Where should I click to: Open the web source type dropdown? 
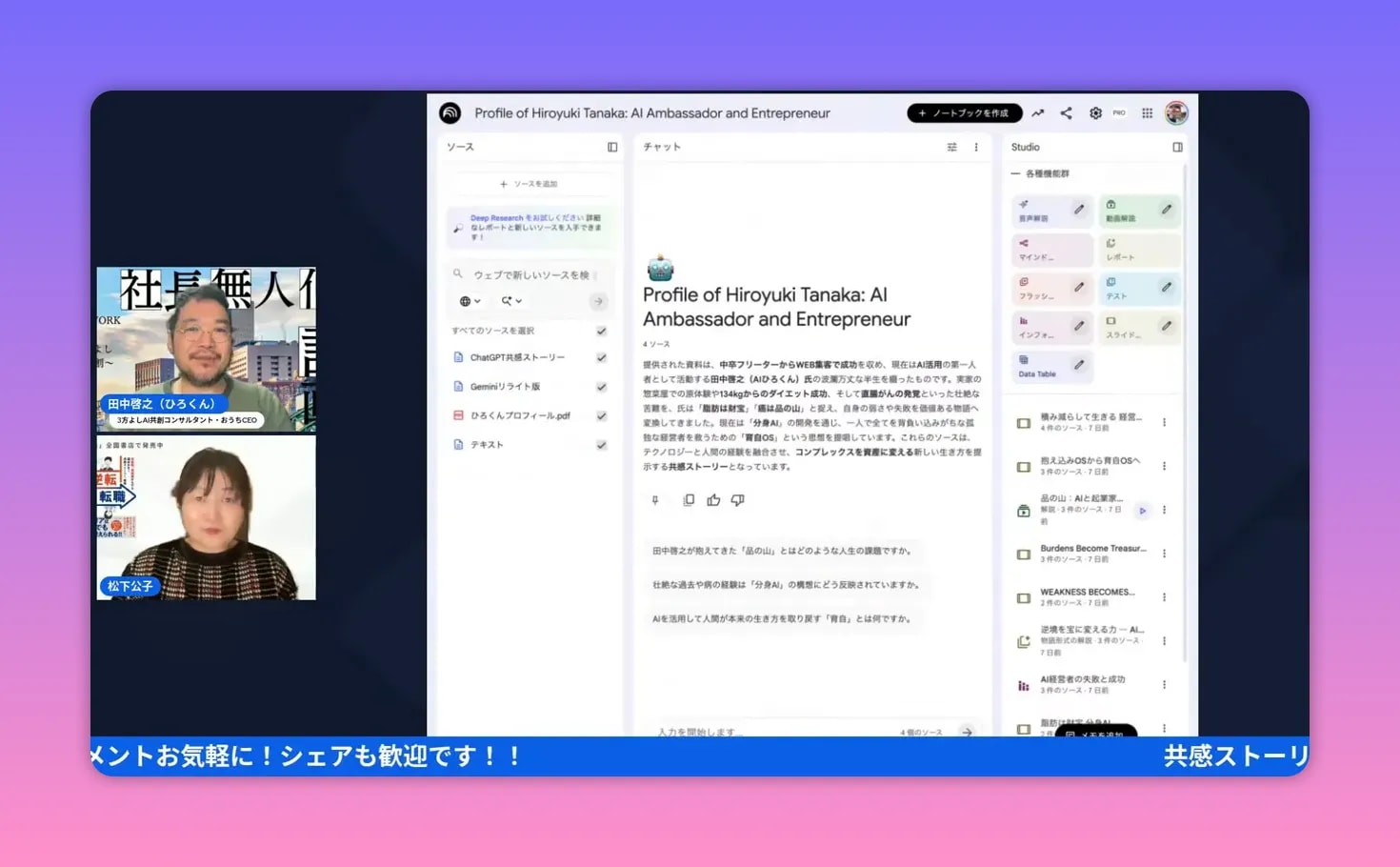(x=468, y=300)
